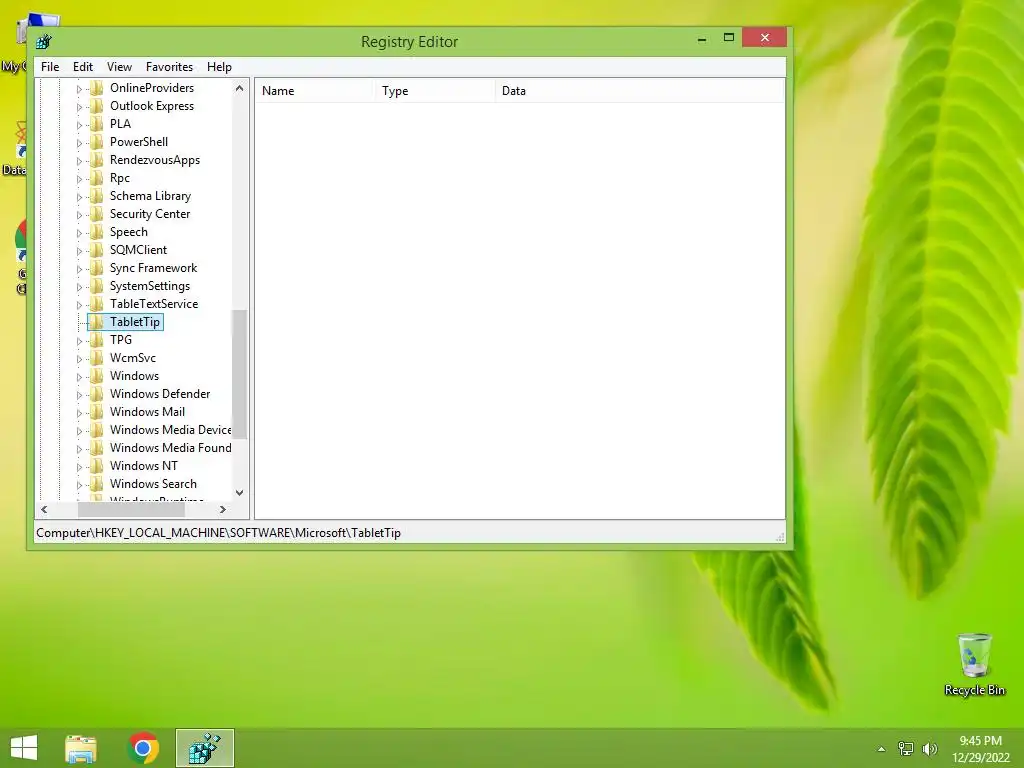The height and width of the screenshot is (768, 1024).
Task: Open the Recycle Bin desktop icon
Action: point(974,664)
